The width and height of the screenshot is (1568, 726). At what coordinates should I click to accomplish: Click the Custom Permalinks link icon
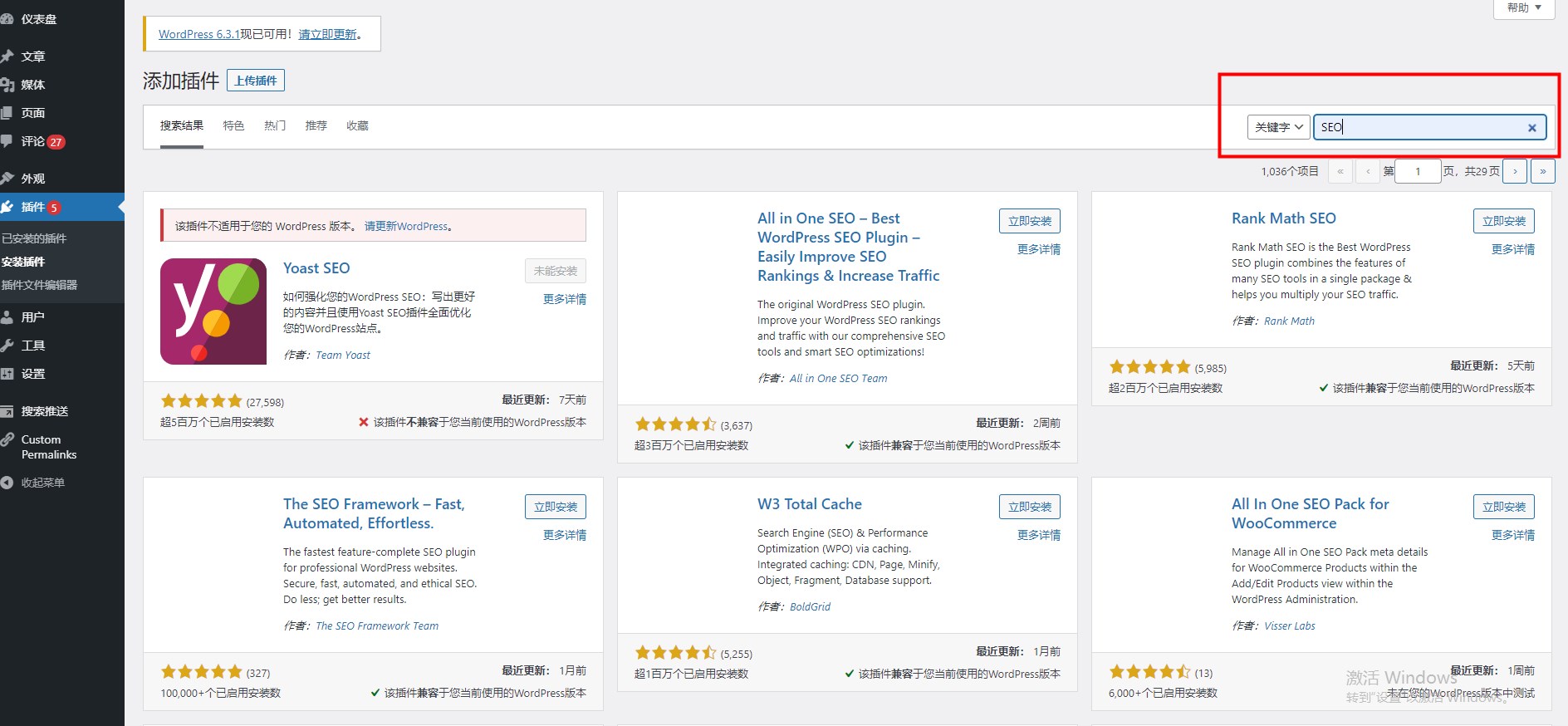pyautogui.click(x=7, y=439)
